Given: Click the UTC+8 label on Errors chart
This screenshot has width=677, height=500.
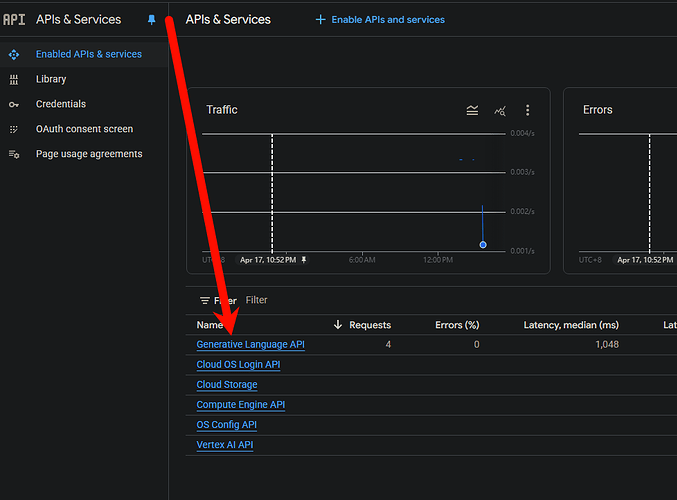Looking at the screenshot, I should [x=590, y=260].
